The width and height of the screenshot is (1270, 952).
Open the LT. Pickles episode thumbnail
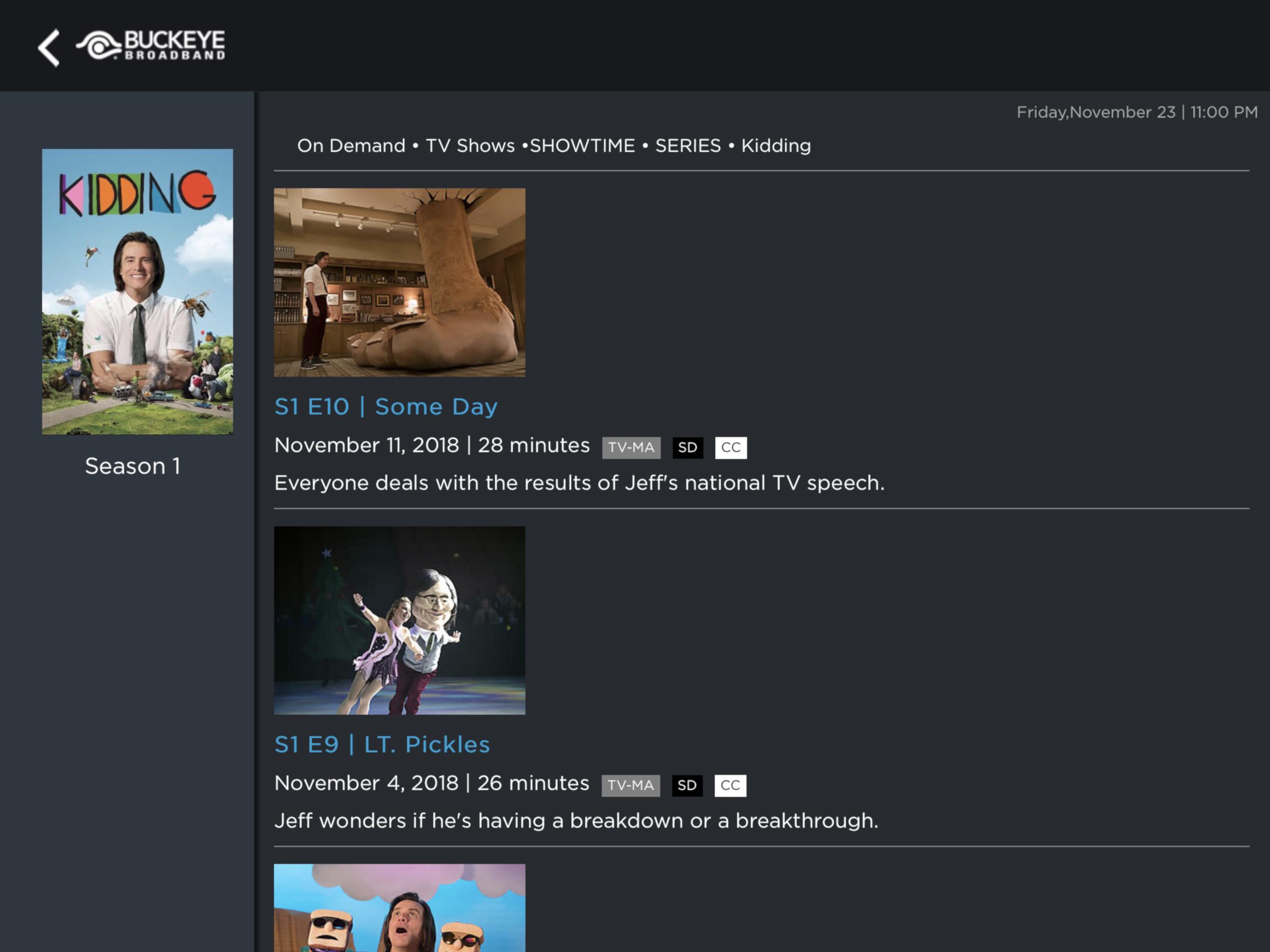pos(400,620)
